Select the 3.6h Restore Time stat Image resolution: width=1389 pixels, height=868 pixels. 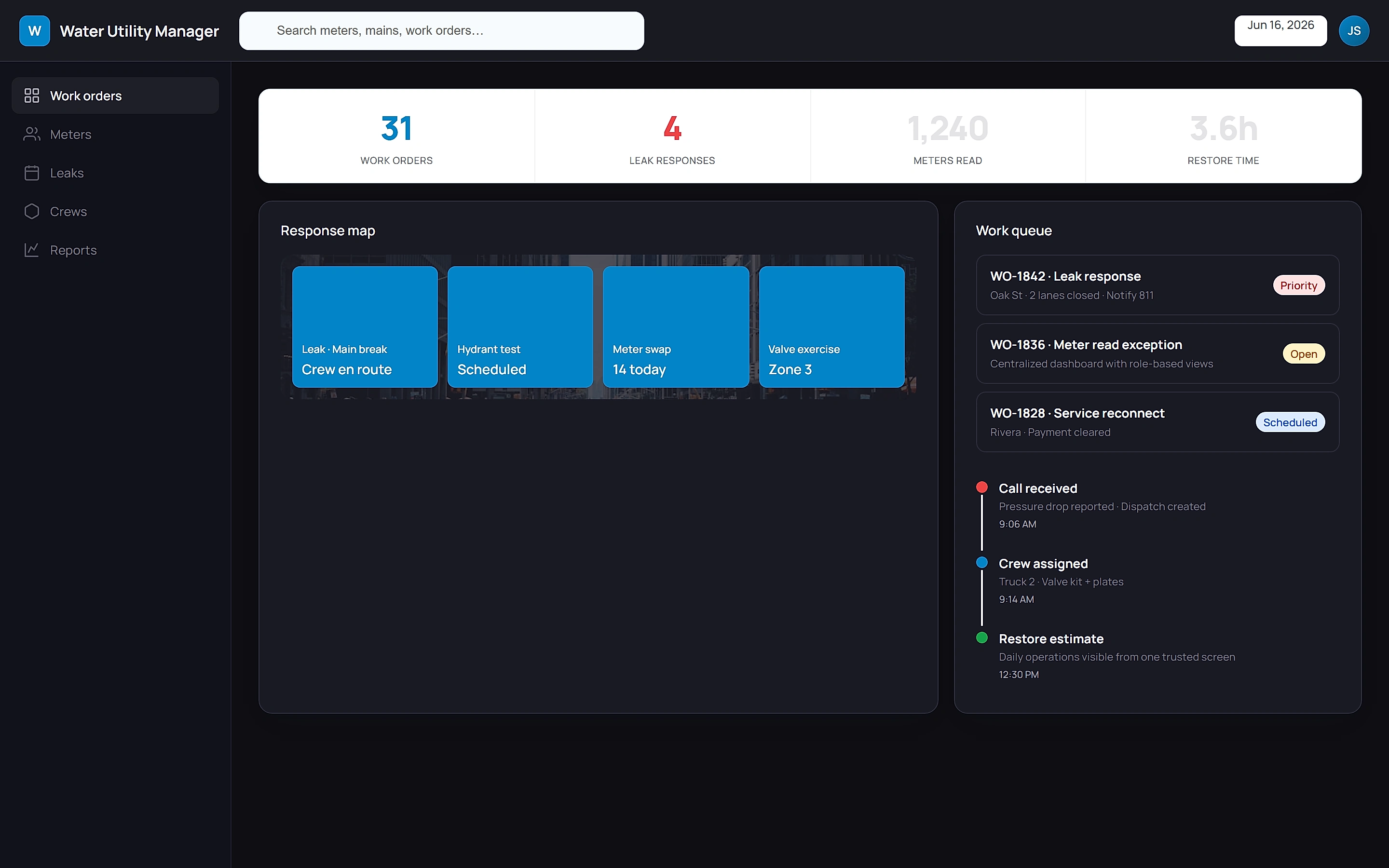coord(1223,136)
